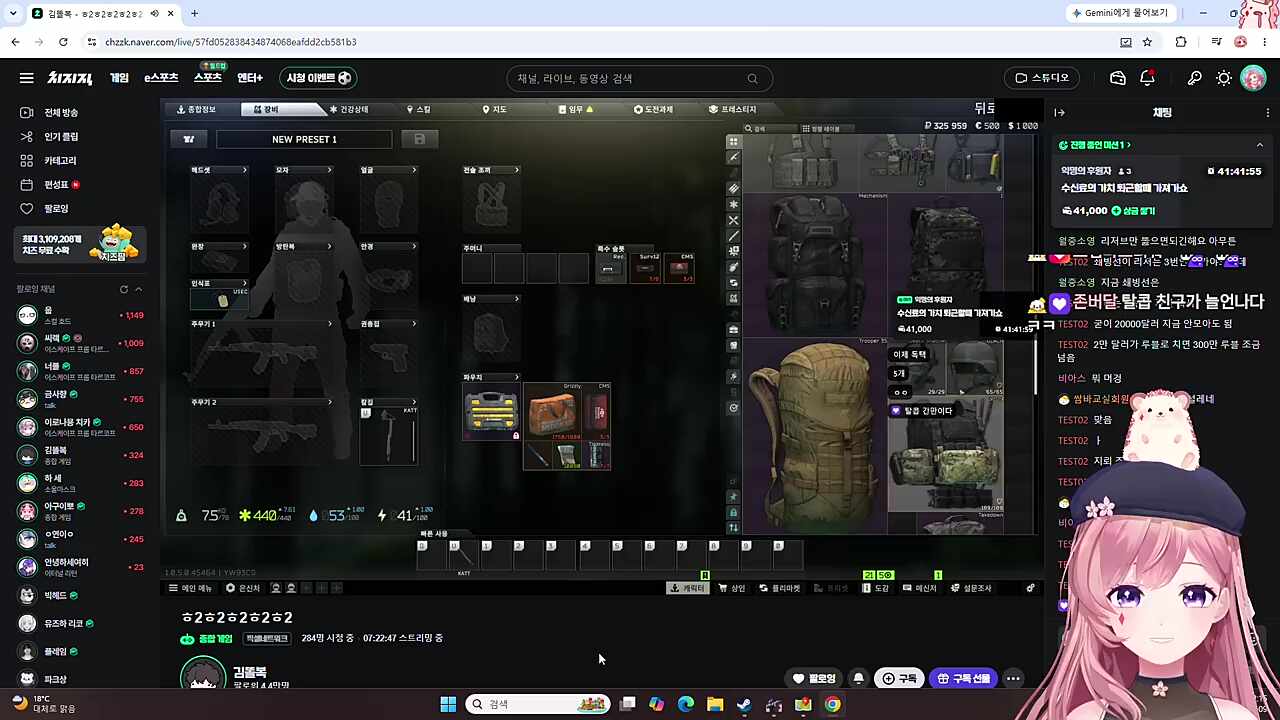The image size is (1280, 720).
Task: Click the stream notification bell button
Action: [x=858, y=678]
